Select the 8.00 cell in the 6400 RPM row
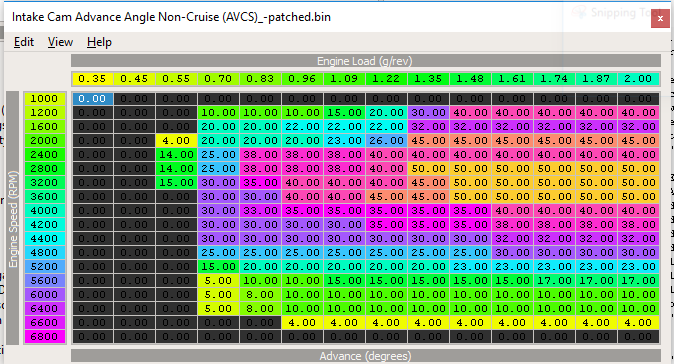 tap(260, 309)
